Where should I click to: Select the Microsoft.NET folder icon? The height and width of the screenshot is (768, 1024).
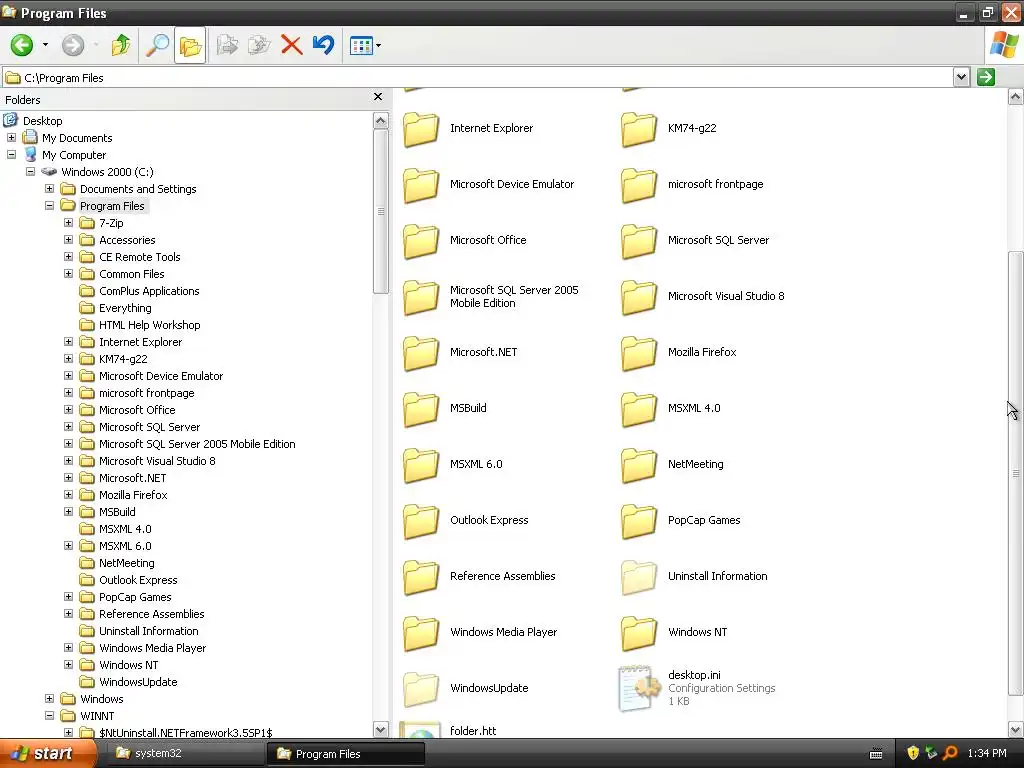421,353
